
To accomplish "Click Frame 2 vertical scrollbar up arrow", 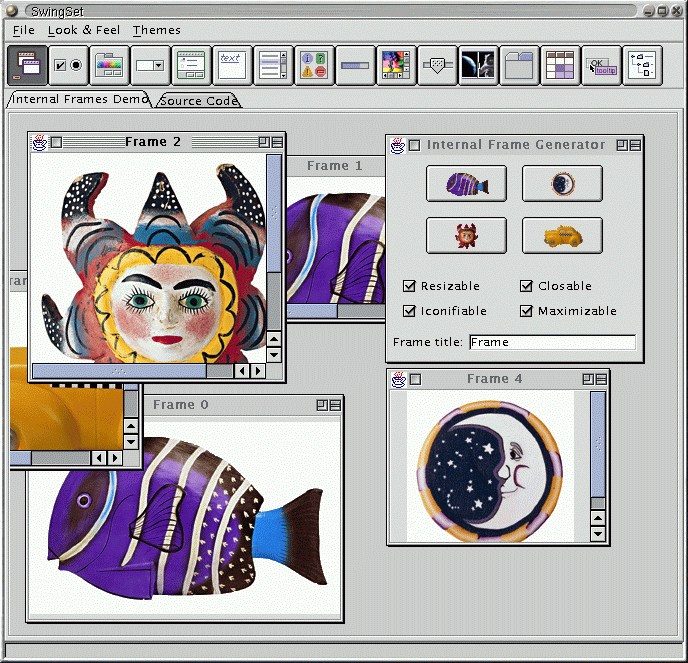I will click(x=274, y=339).
